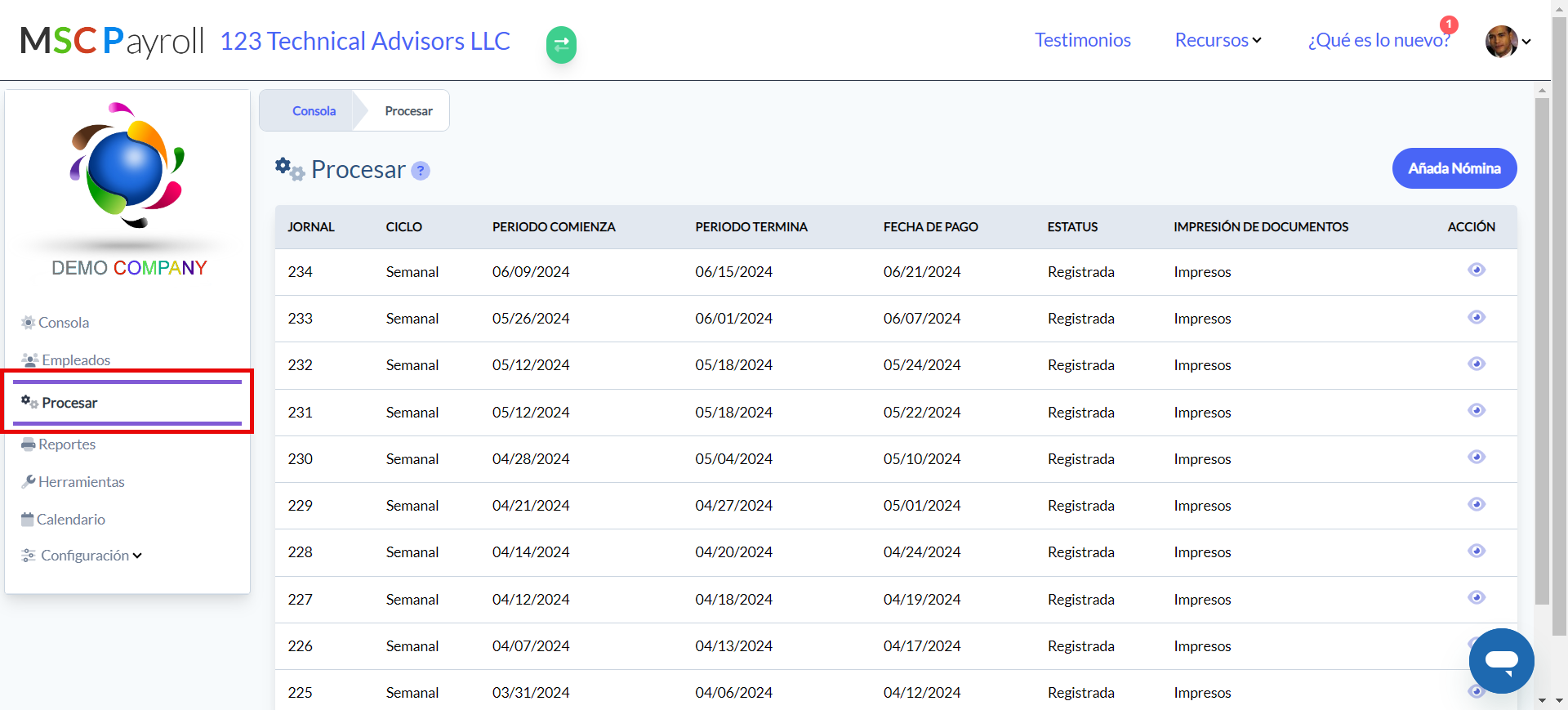Image resolution: width=1568 pixels, height=710 pixels.
Task: Click the user profile avatar
Action: pyautogui.click(x=1500, y=41)
